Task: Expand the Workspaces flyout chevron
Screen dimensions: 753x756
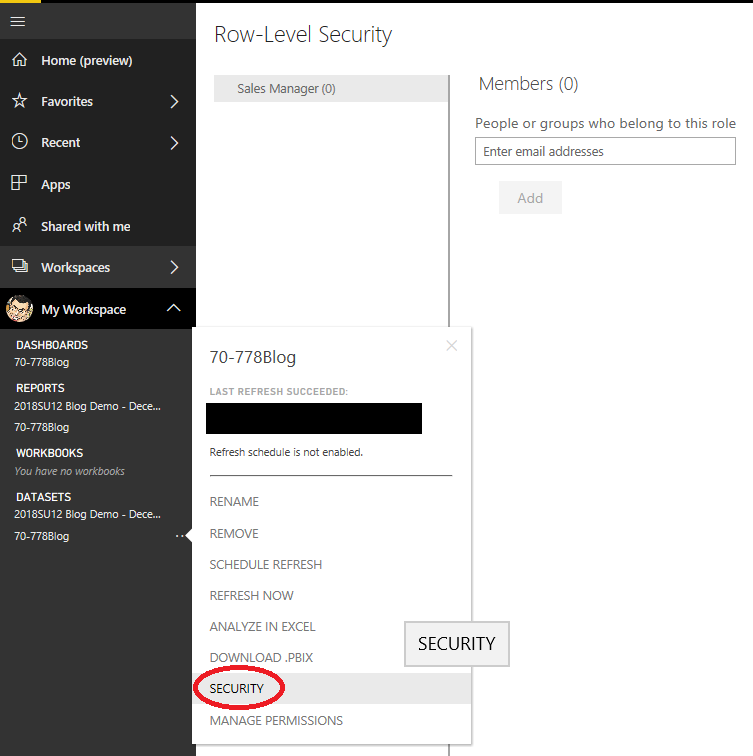Action: tap(174, 267)
